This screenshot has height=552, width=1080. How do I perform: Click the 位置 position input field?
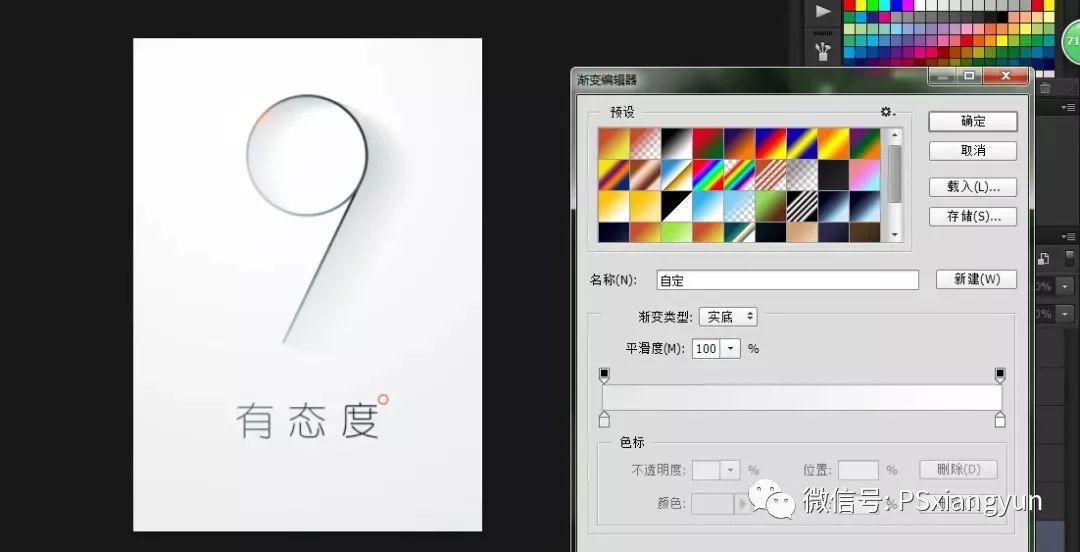pos(858,470)
